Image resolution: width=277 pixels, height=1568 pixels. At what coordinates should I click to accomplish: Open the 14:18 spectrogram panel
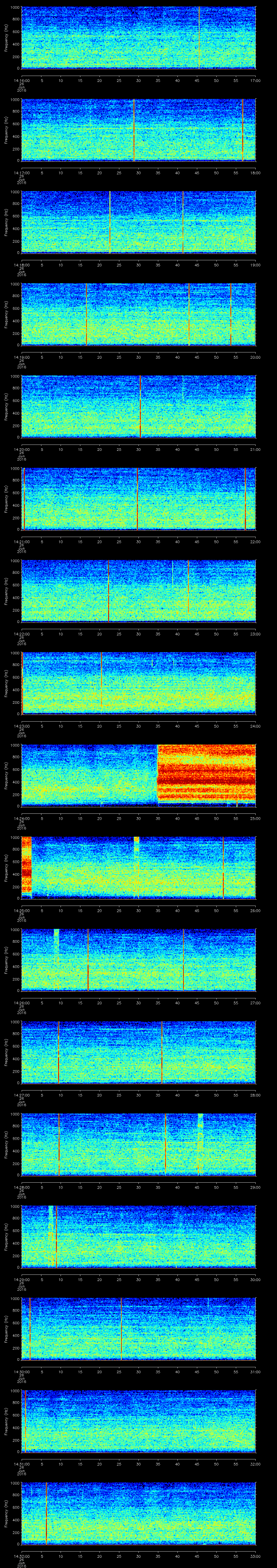click(x=139, y=222)
